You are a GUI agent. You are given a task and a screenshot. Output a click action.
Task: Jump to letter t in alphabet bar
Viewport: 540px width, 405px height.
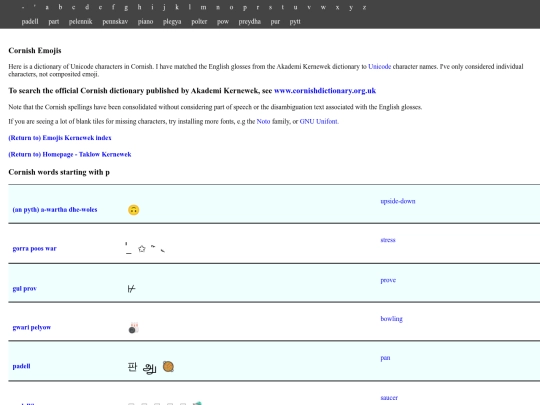[282, 7]
